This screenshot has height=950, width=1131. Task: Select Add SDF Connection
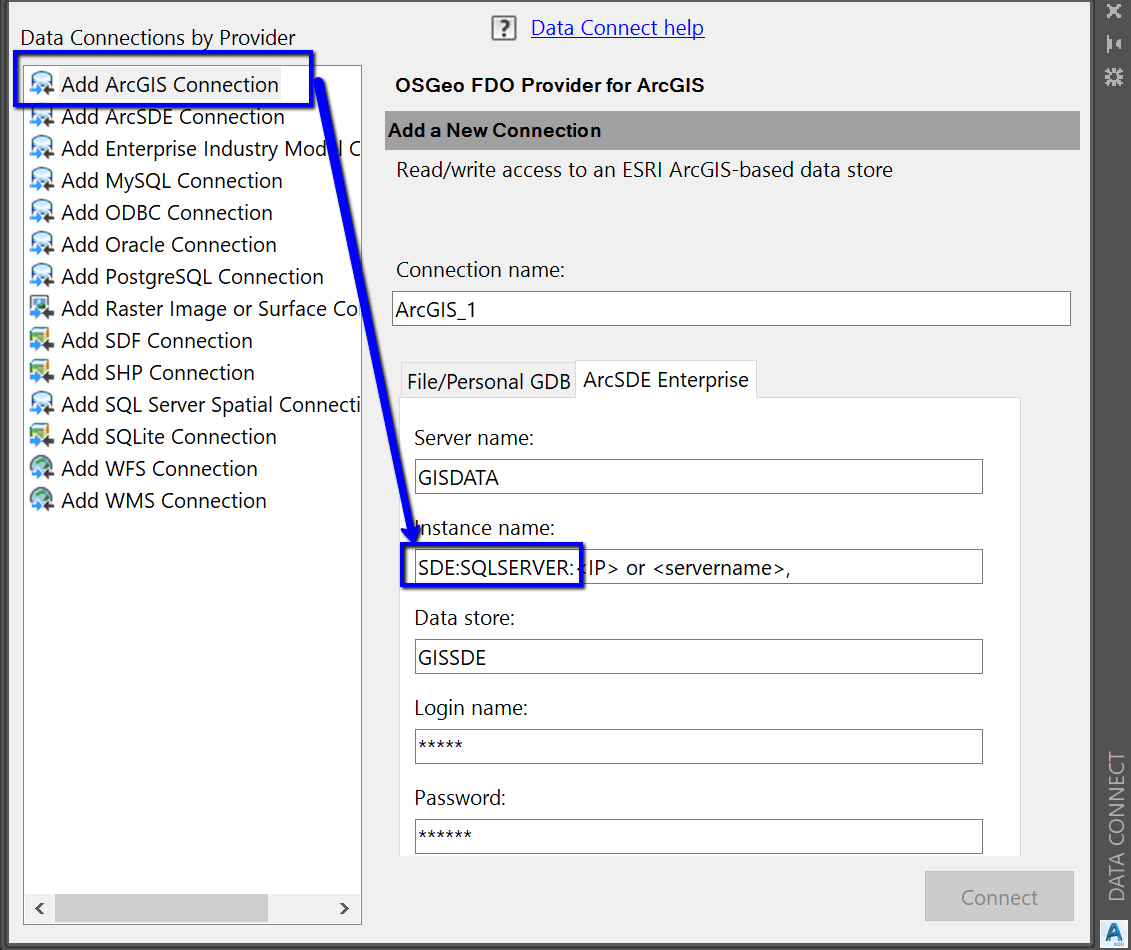(157, 340)
